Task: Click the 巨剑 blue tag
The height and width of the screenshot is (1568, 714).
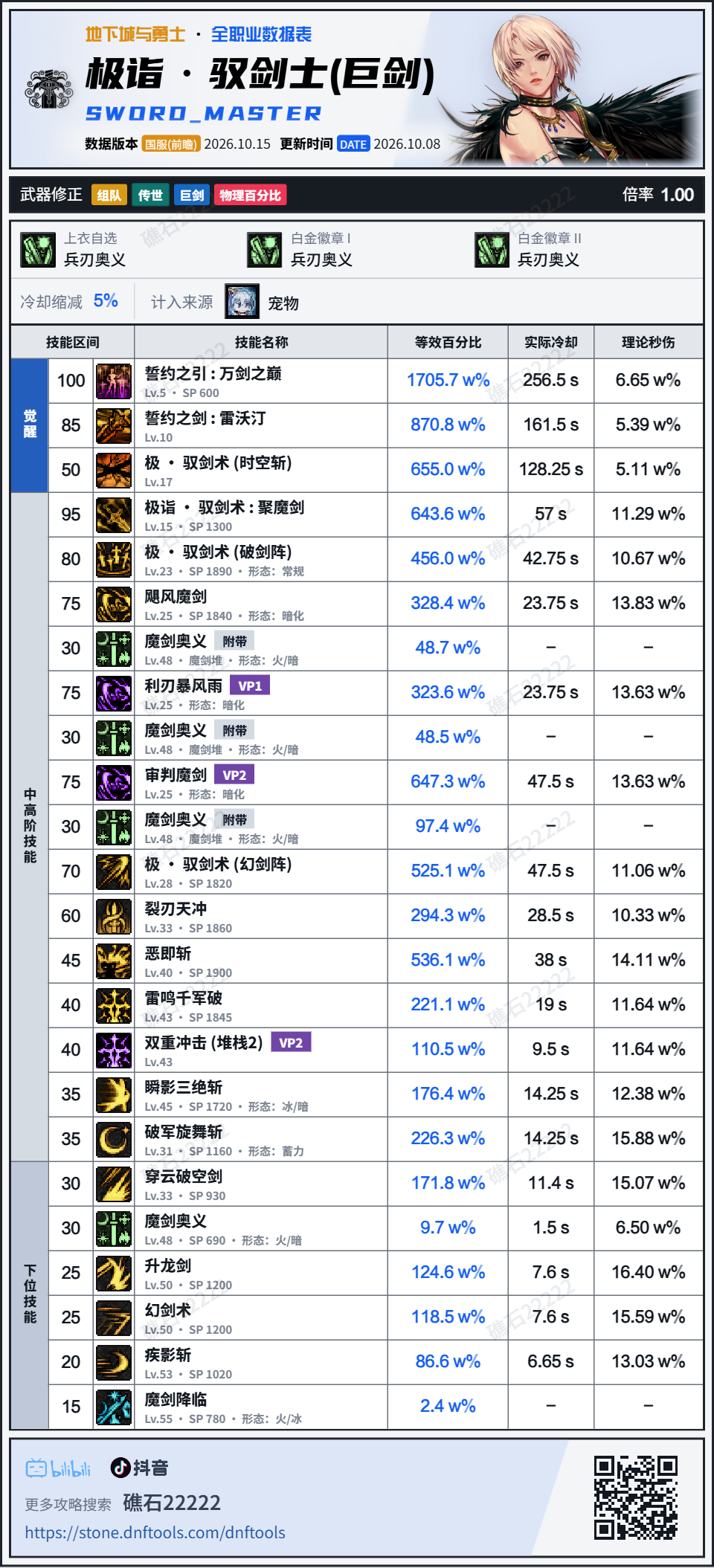Action: 192,195
